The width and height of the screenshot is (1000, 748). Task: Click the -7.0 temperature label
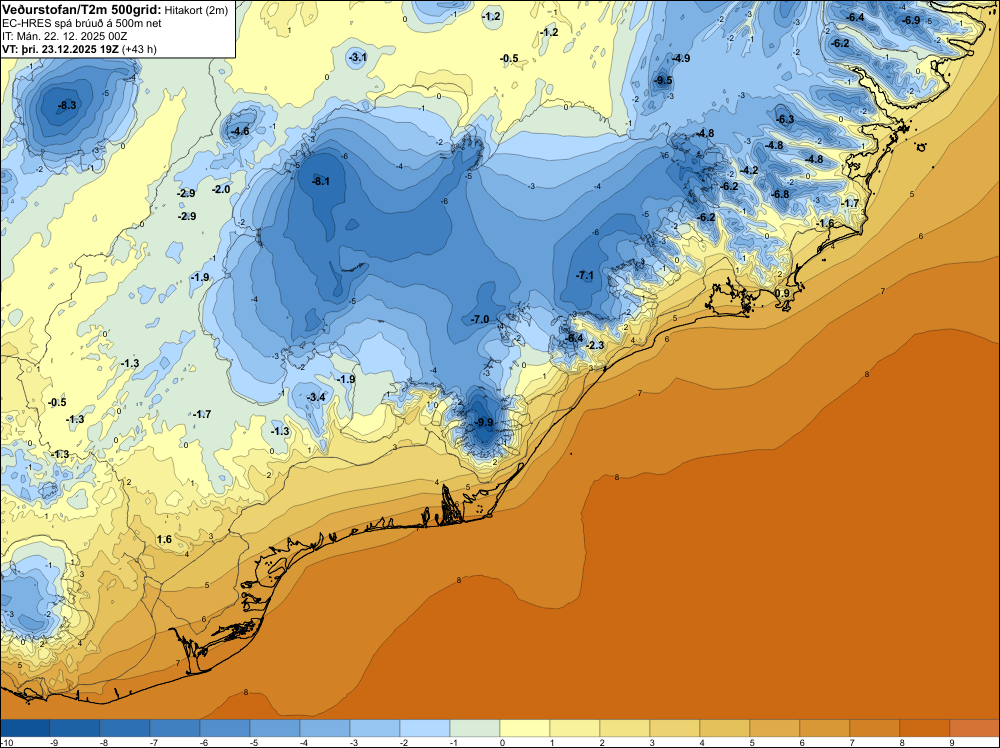click(480, 319)
